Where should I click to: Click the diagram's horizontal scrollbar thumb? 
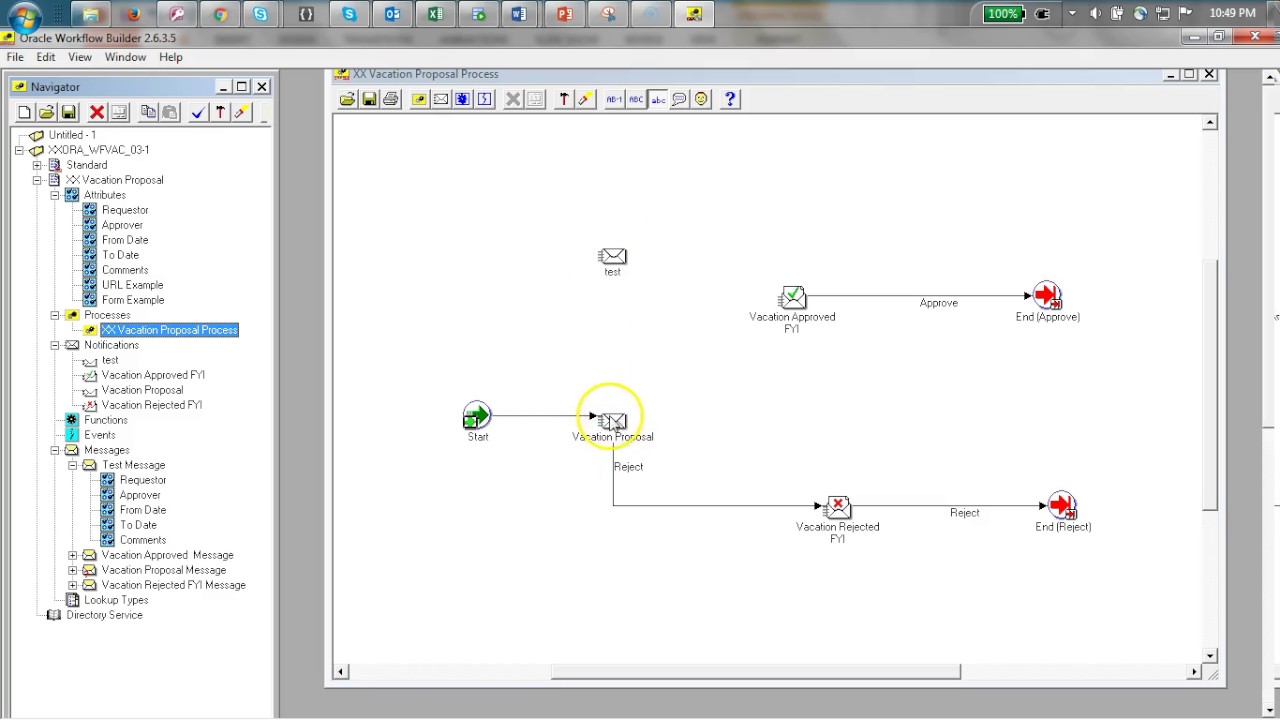[x=755, y=672]
